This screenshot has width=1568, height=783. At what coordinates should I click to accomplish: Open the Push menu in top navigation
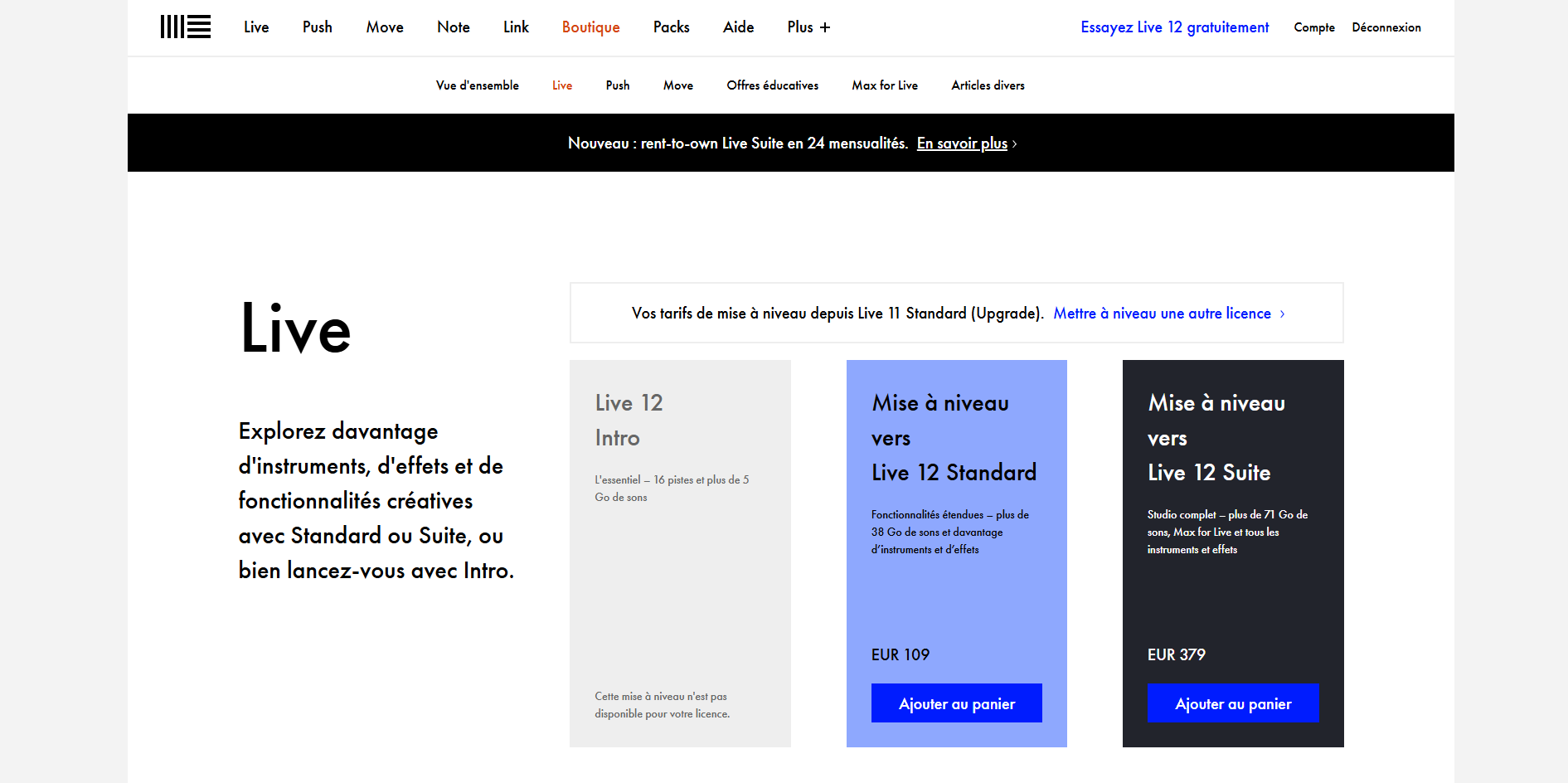click(x=318, y=27)
